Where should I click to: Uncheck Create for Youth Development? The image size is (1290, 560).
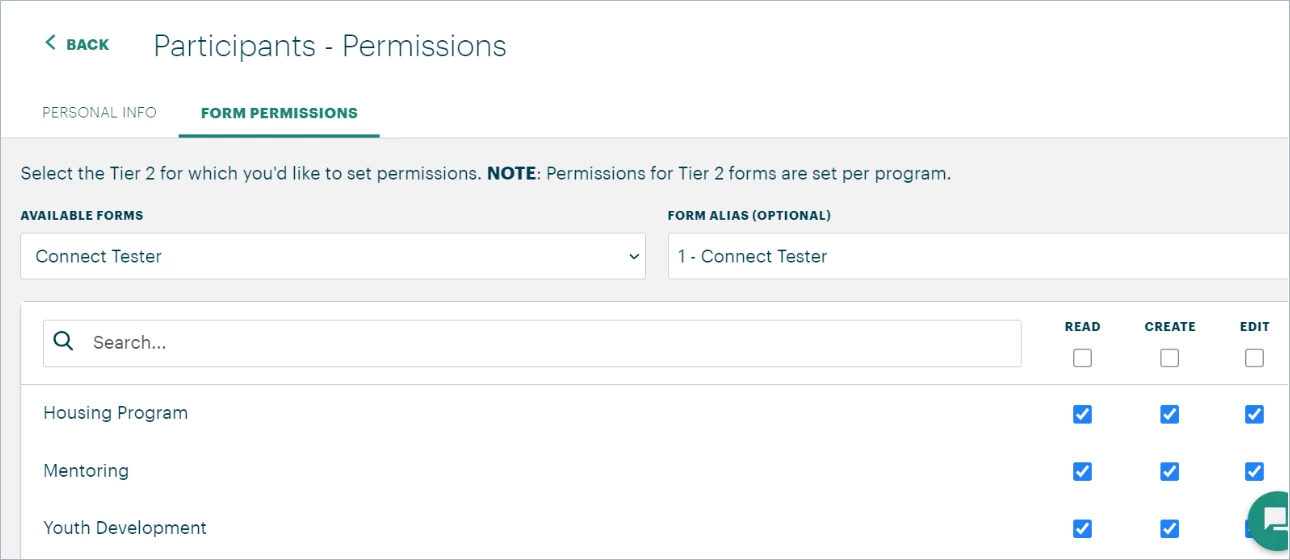1170,528
